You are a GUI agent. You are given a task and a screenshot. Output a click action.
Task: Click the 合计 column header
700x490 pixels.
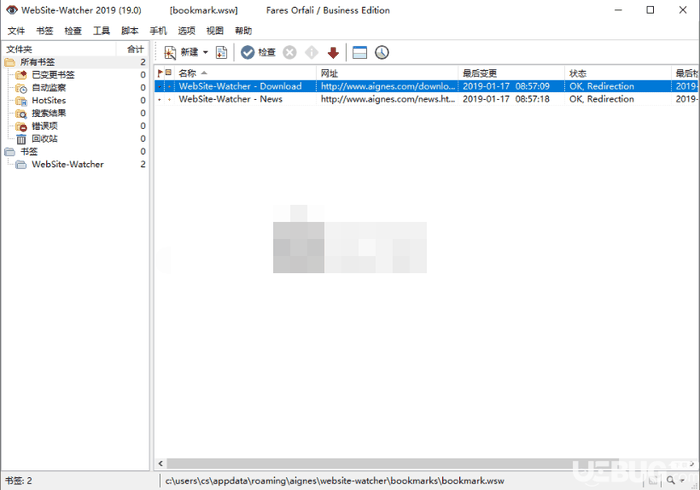pyautogui.click(x=133, y=49)
